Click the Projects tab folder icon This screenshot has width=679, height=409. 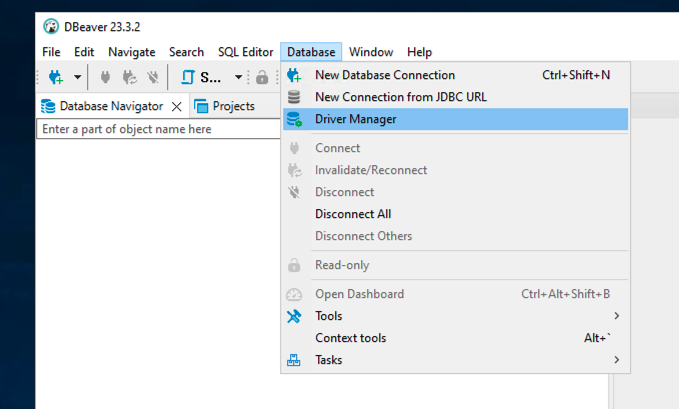tap(201, 106)
